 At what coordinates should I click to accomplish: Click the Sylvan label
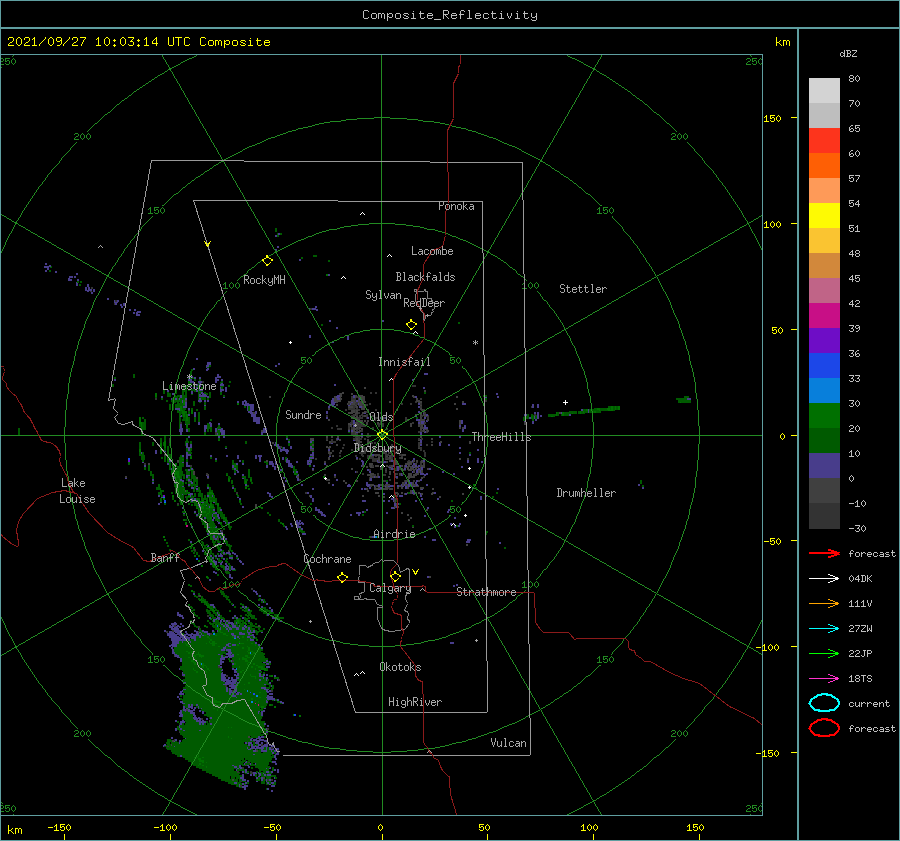pos(383,295)
